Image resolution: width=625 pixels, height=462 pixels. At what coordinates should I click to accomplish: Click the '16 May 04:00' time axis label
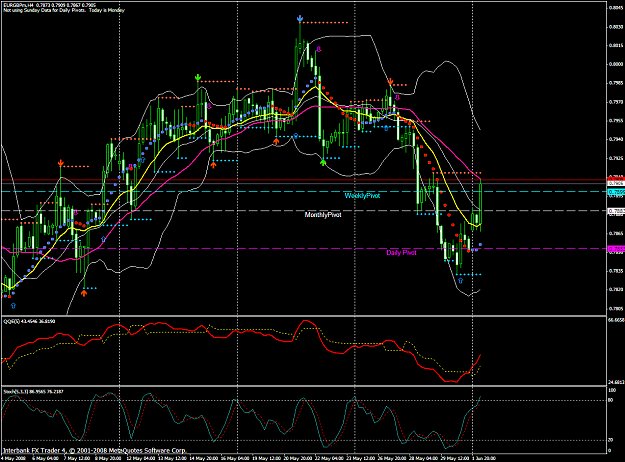coord(235,458)
